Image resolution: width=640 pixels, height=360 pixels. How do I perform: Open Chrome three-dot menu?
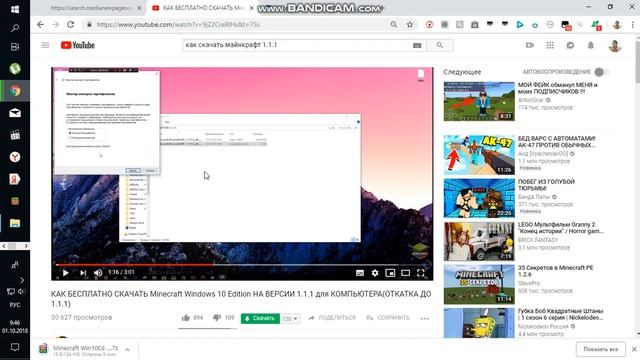click(633, 25)
